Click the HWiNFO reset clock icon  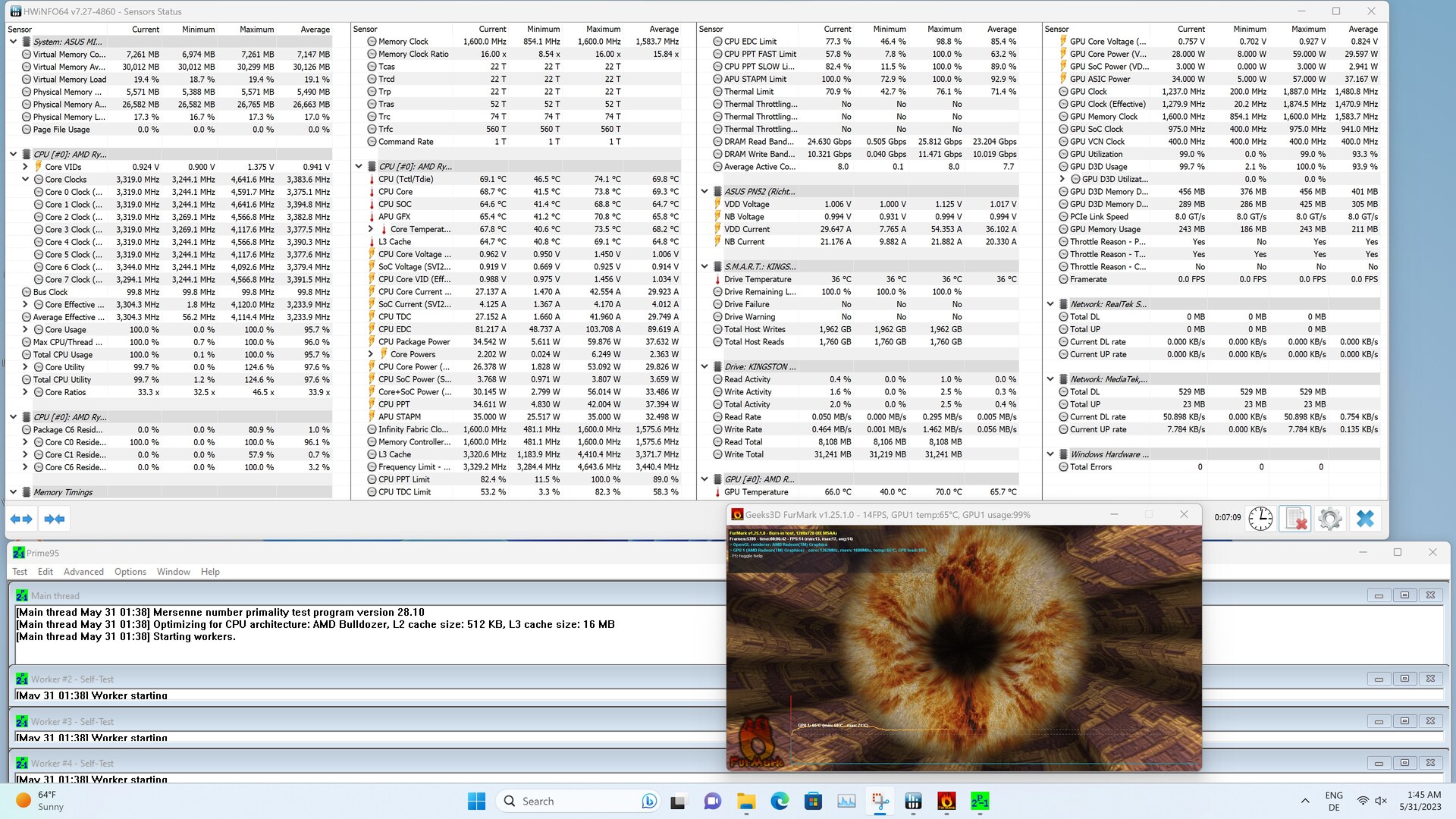point(1260,519)
